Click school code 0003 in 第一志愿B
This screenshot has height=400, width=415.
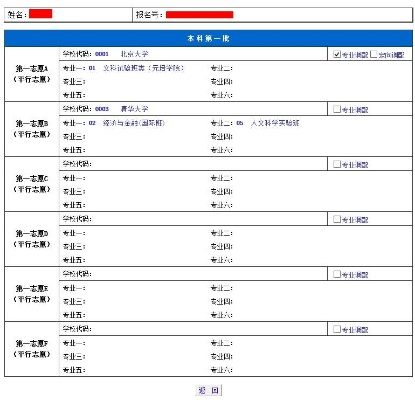coord(102,109)
